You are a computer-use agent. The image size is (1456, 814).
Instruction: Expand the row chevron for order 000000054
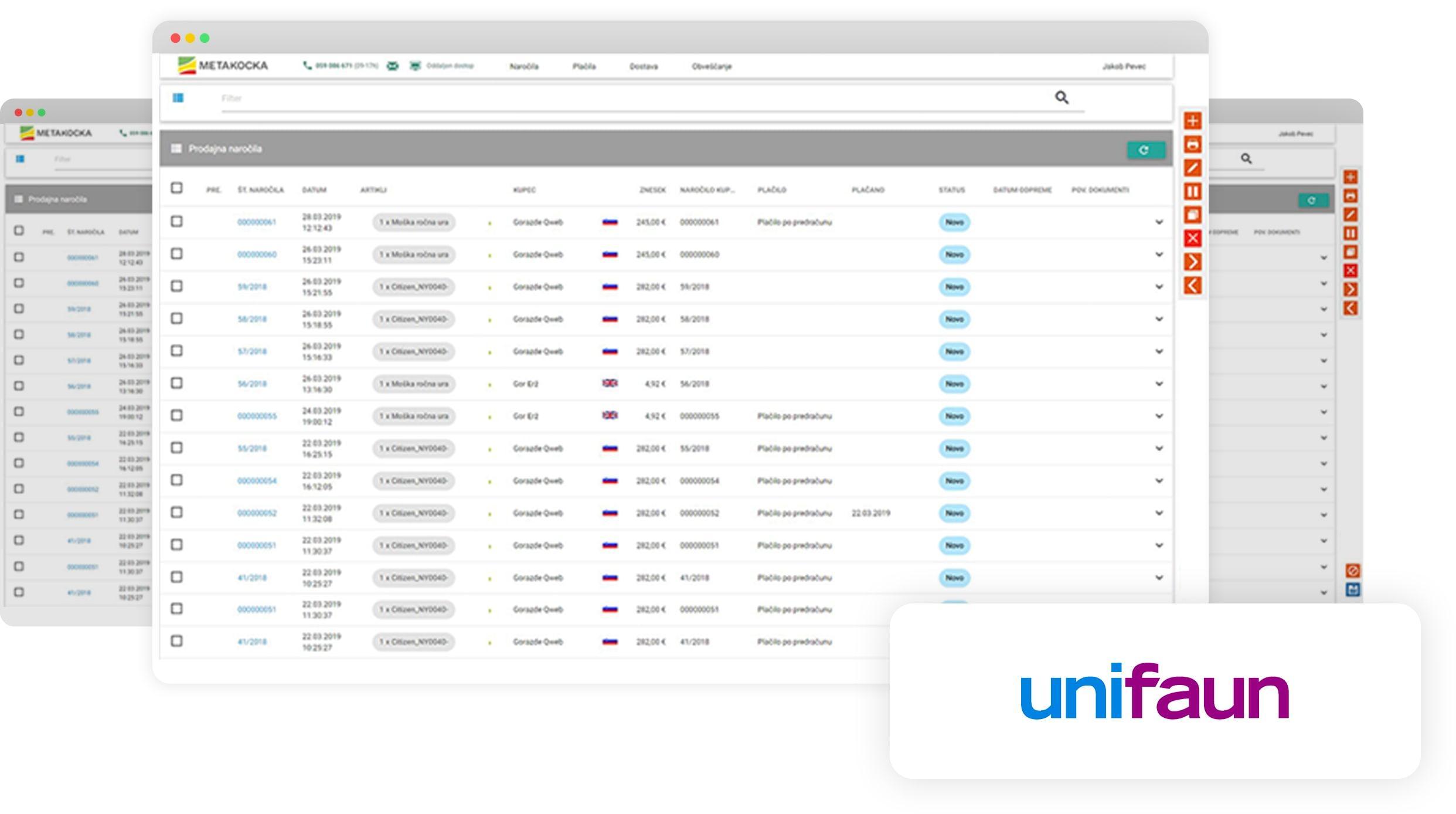pos(1159,481)
